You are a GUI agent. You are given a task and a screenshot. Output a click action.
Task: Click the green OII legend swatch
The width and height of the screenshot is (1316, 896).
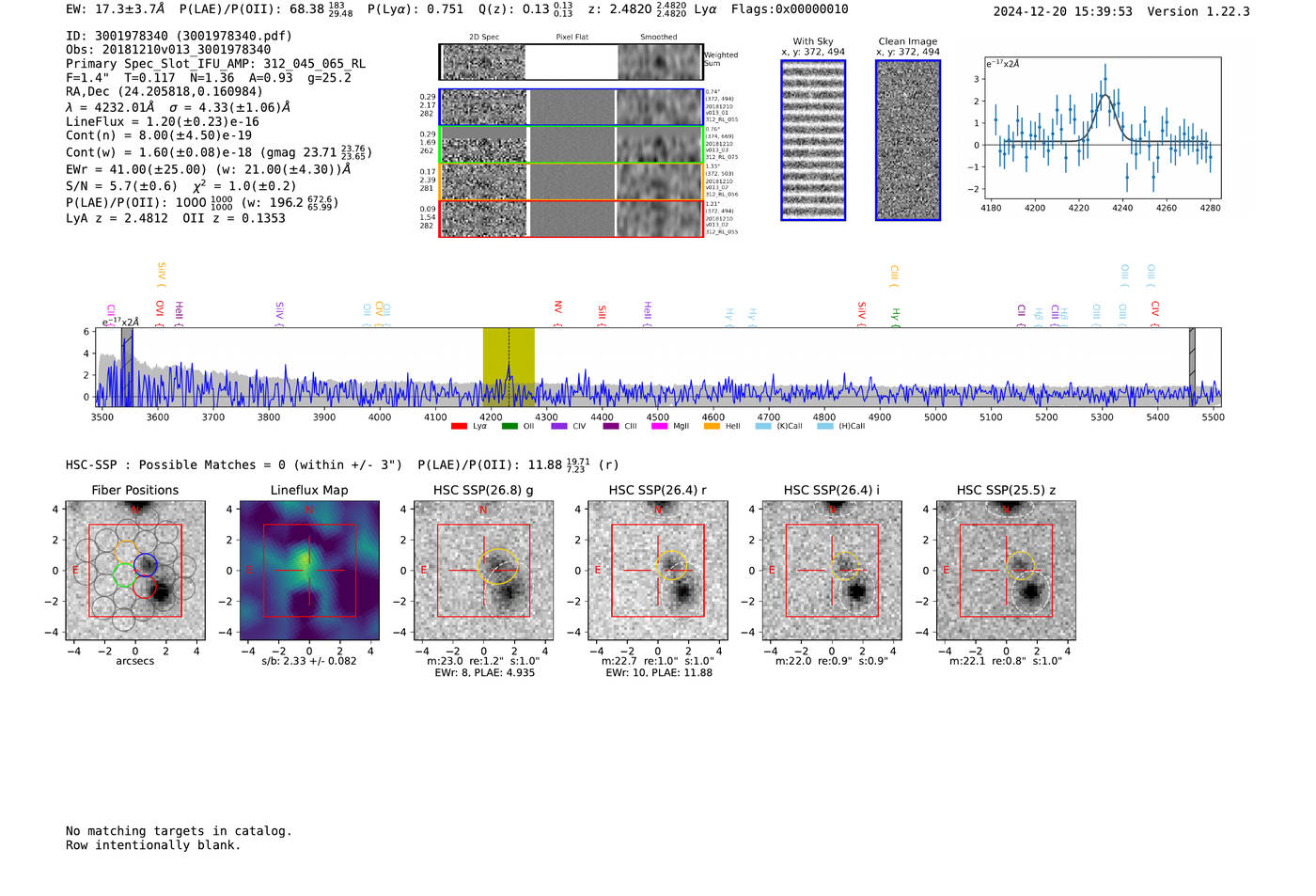(509, 427)
